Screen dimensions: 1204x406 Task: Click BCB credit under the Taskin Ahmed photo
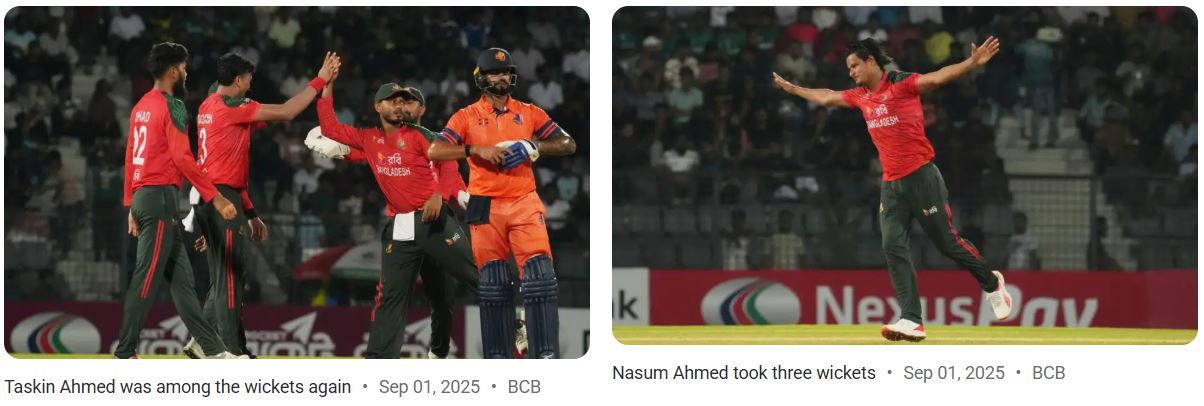[524, 387]
